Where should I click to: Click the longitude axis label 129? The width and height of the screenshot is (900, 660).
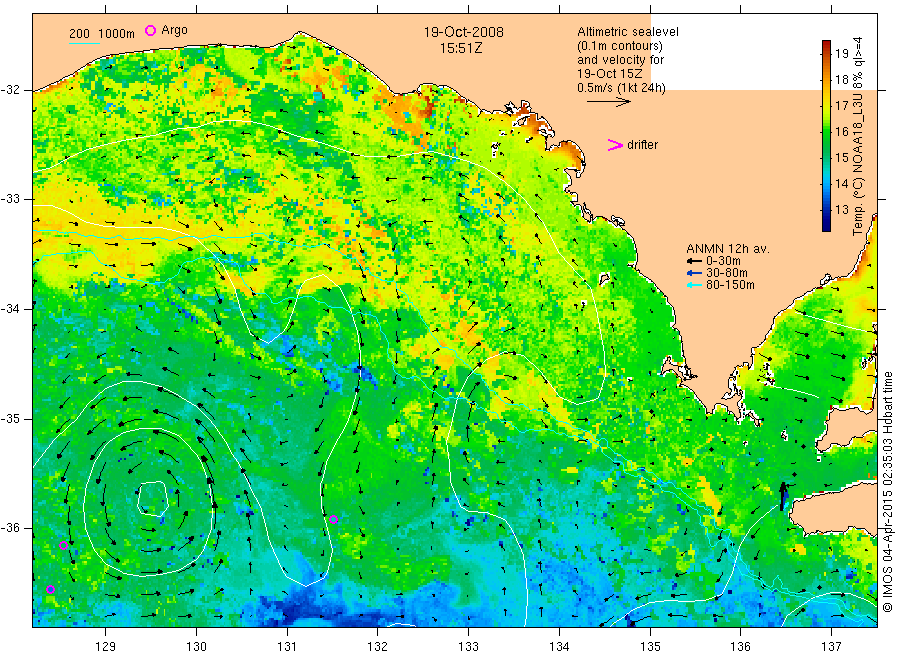106,647
